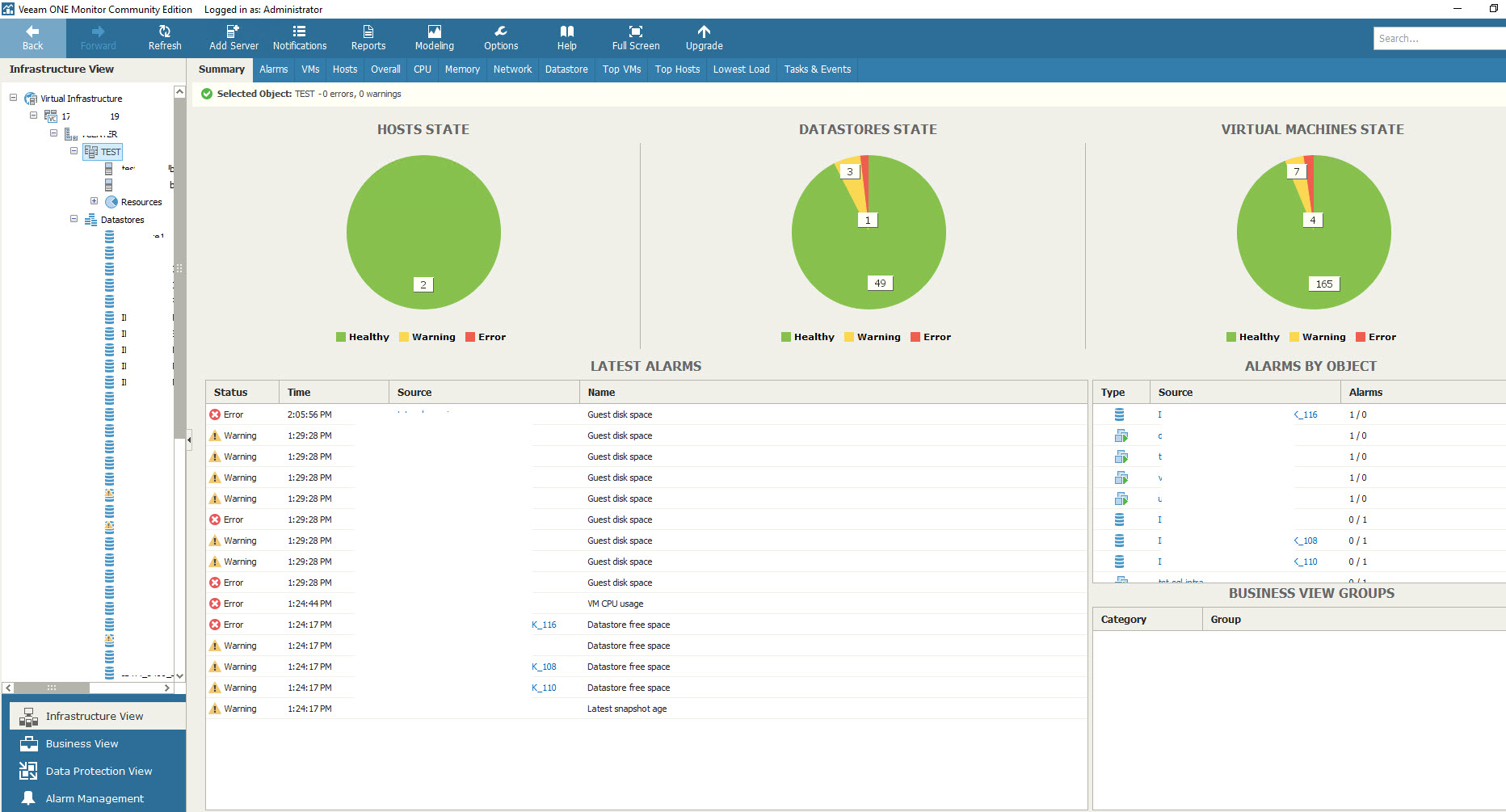Open the Reports toolbar button
Viewport: 1506px width, 812px height.
(368, 37)
